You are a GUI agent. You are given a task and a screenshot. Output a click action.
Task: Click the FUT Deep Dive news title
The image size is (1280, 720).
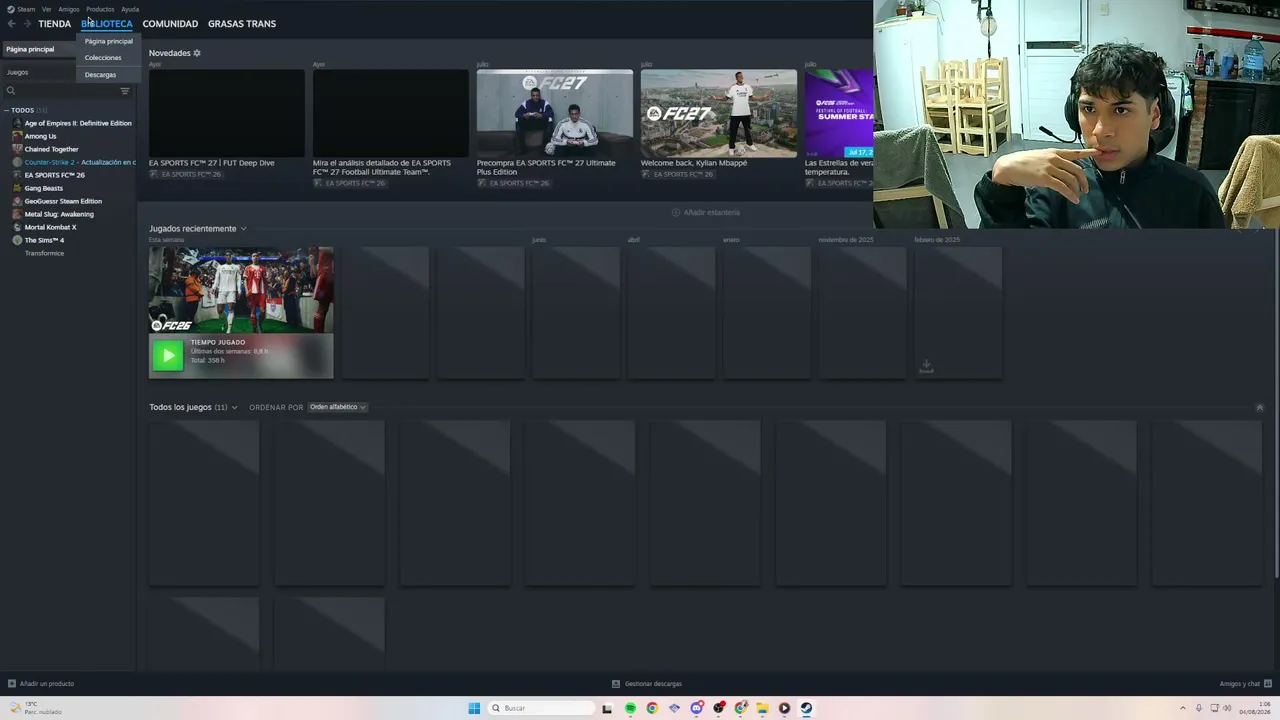tap(212, 163)
